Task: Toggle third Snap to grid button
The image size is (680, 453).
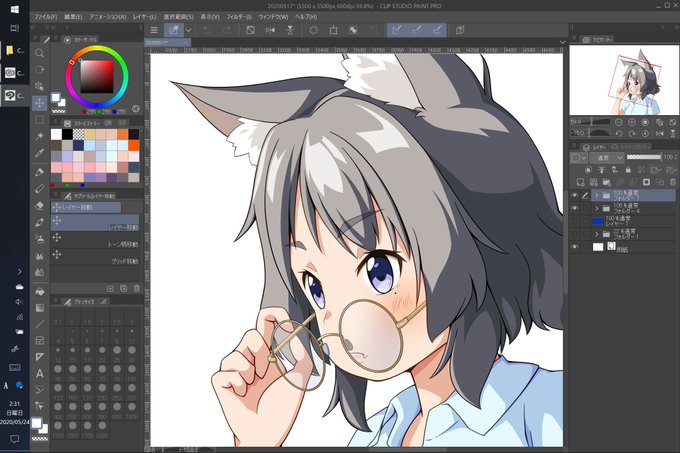Action: [x=437, y=30]
